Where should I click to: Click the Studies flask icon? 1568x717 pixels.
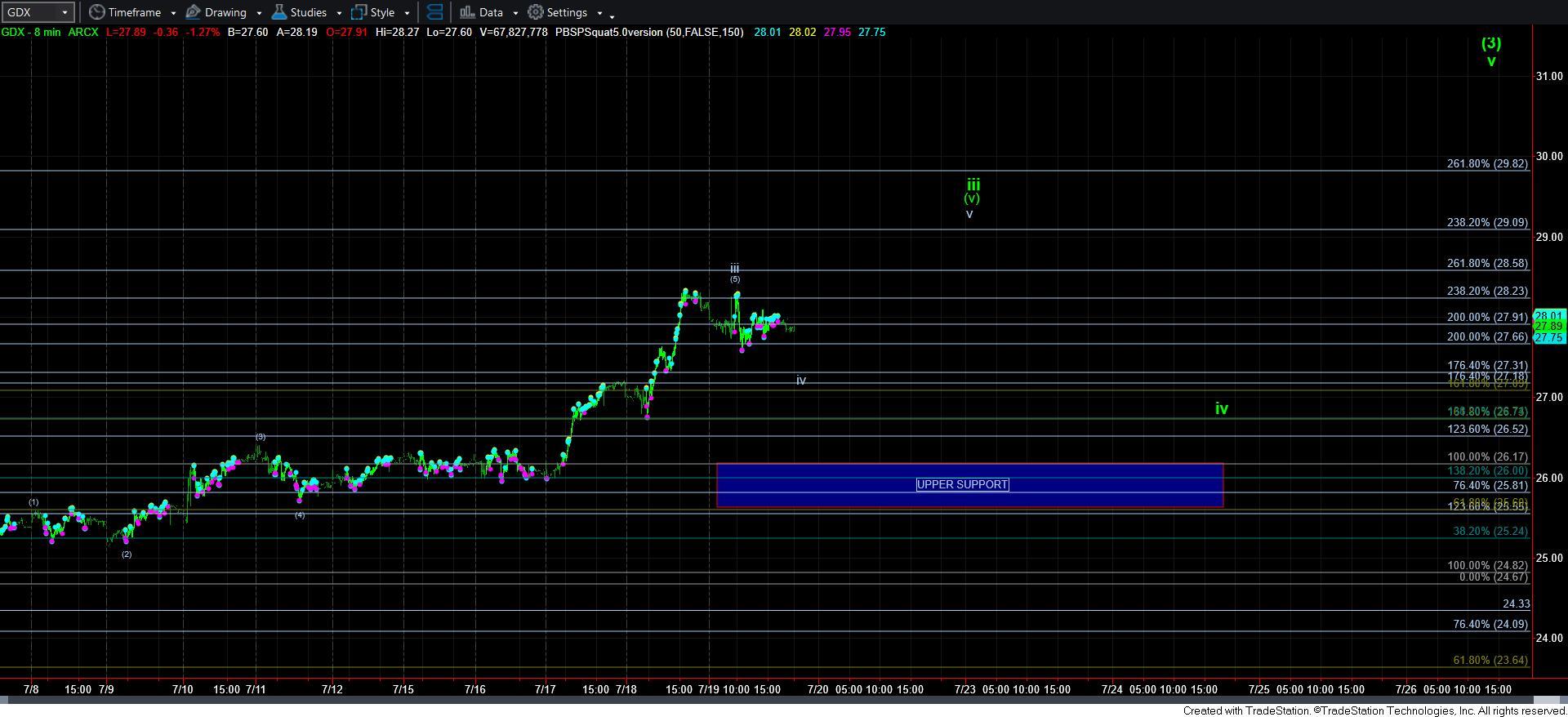pos(278,12)
